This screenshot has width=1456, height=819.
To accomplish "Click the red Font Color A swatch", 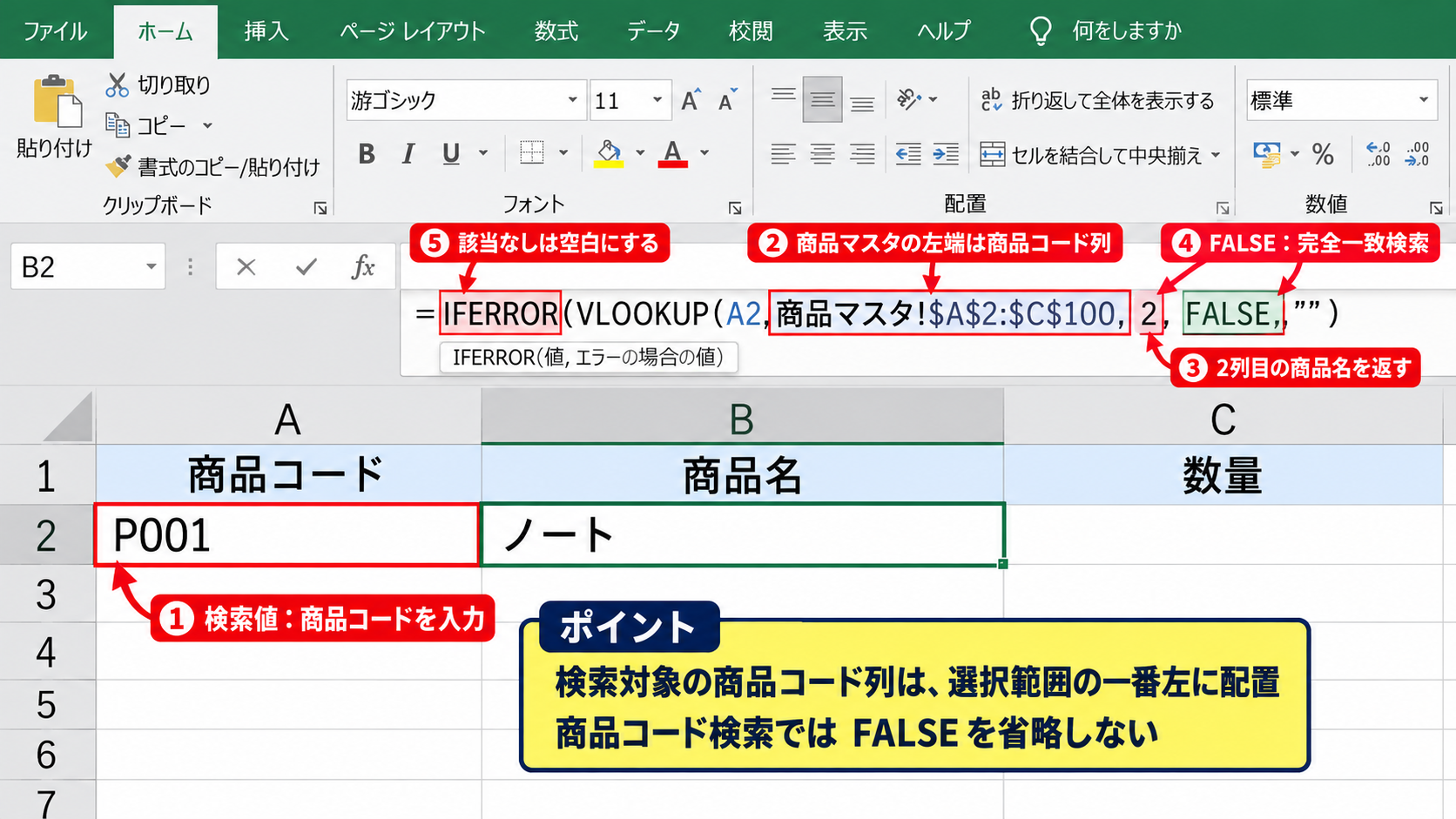I will [x=672, y=153].
